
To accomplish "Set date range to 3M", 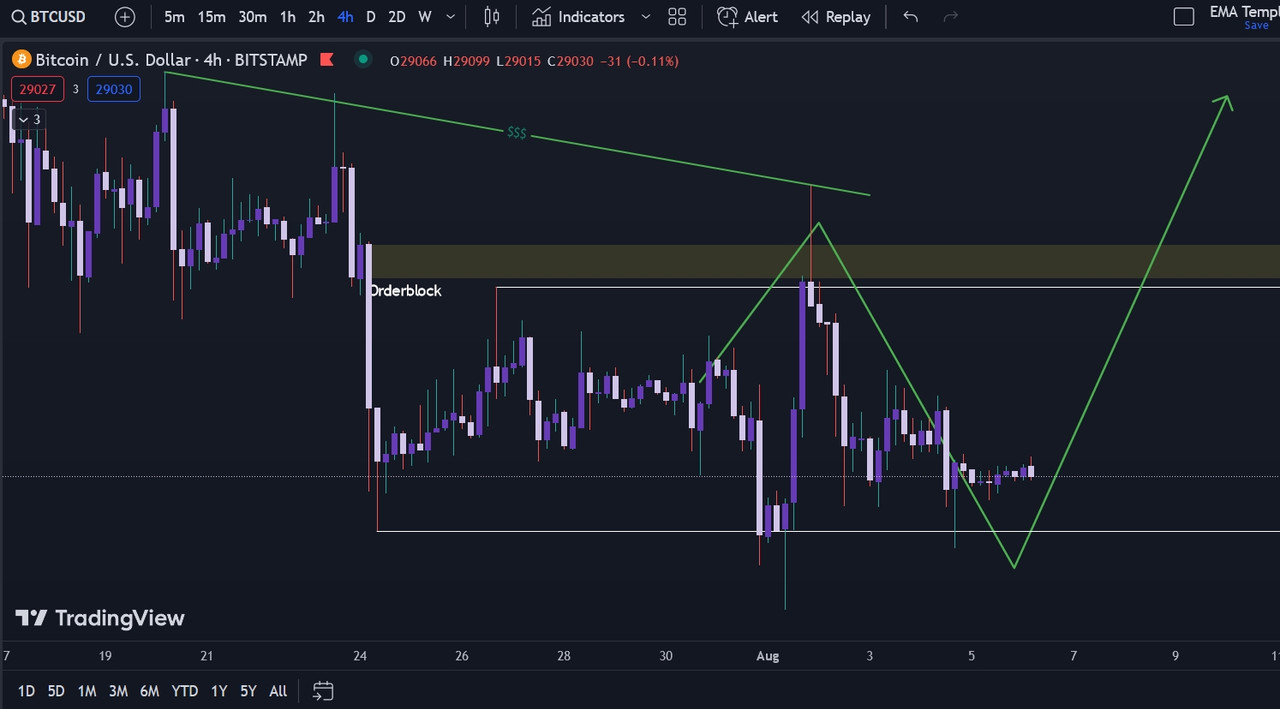I will pyautogui.click(x=118, y=690).
